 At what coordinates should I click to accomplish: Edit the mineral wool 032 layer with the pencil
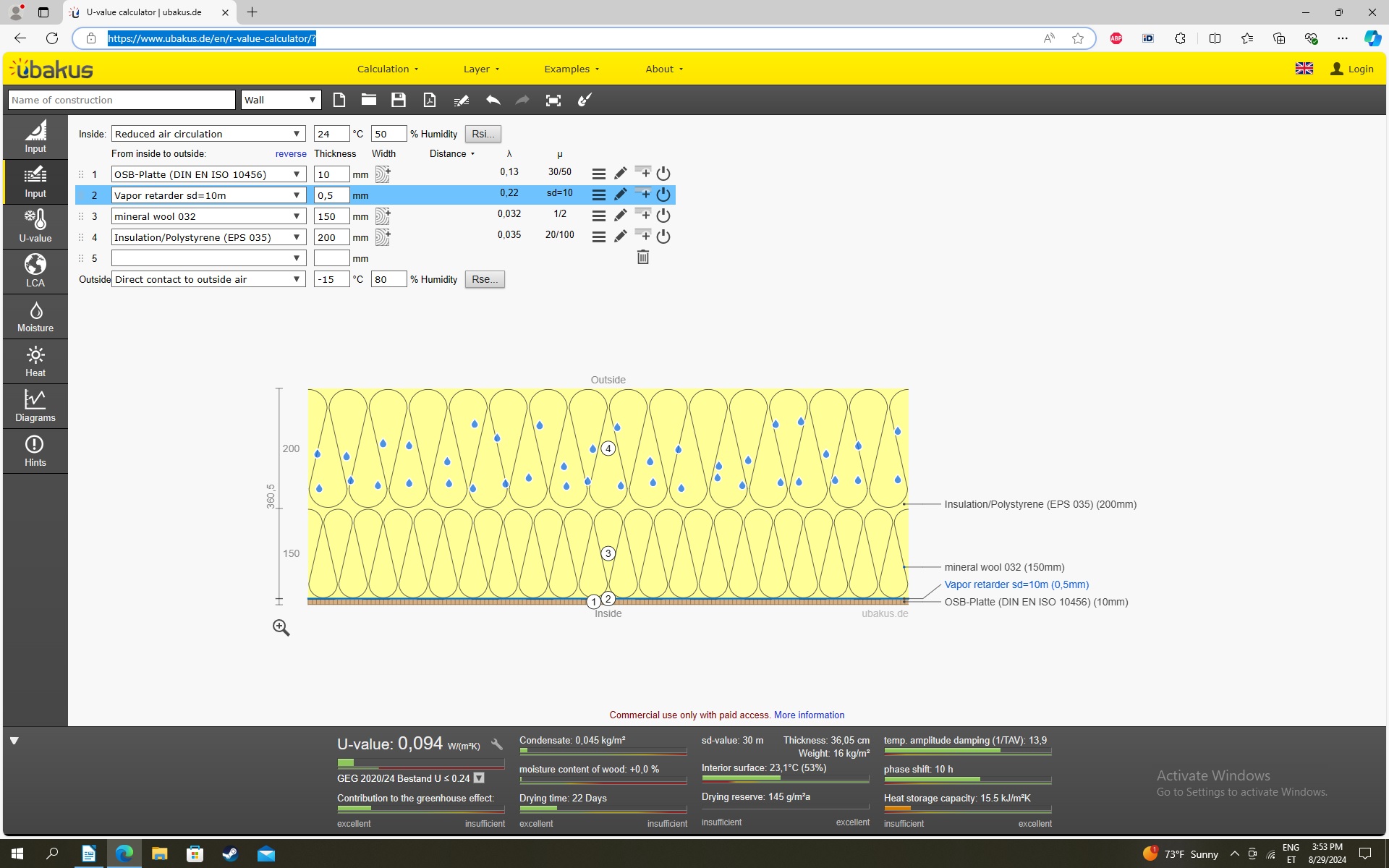pos(620,216)
